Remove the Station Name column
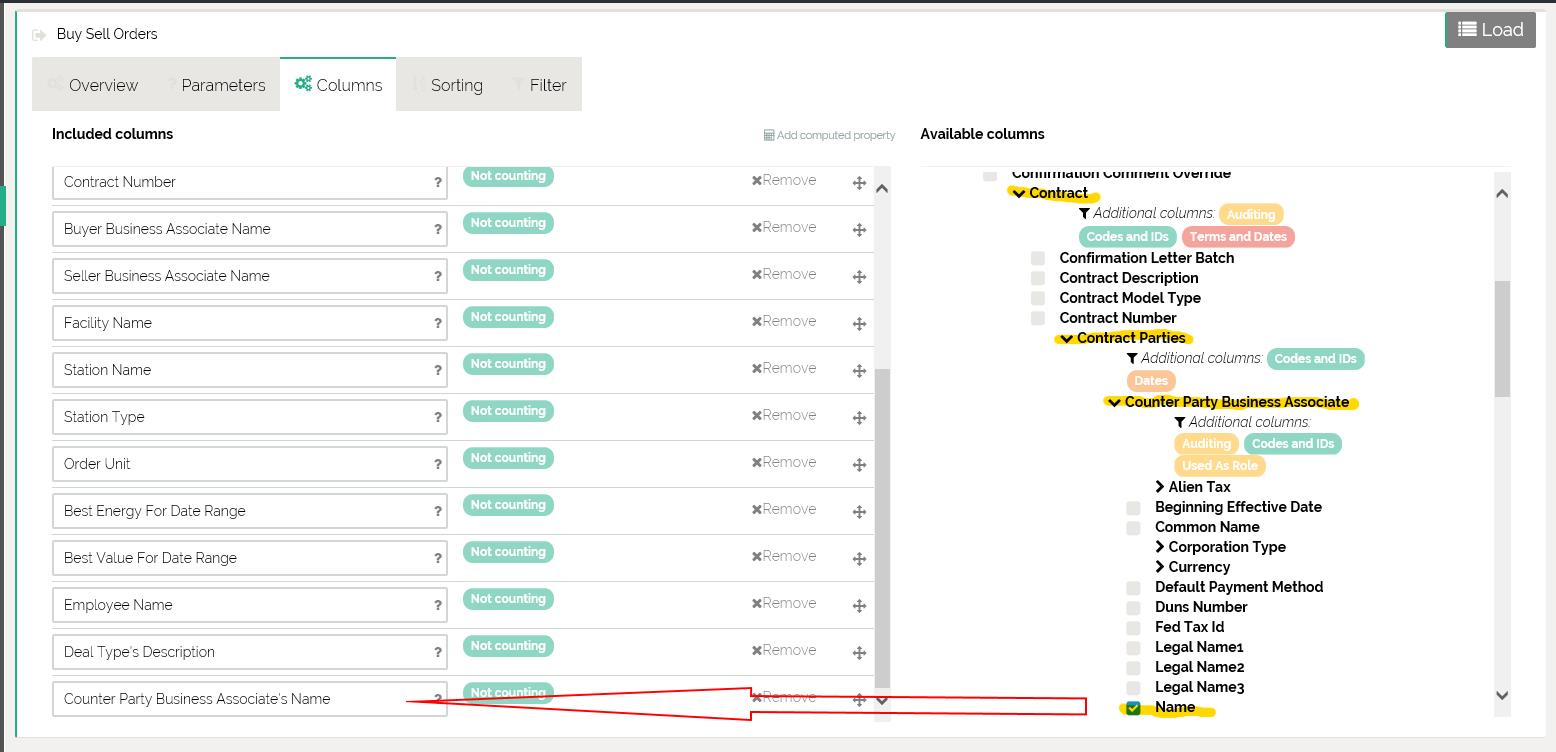This screenshot has height=752, width=1556. point(784,368)
